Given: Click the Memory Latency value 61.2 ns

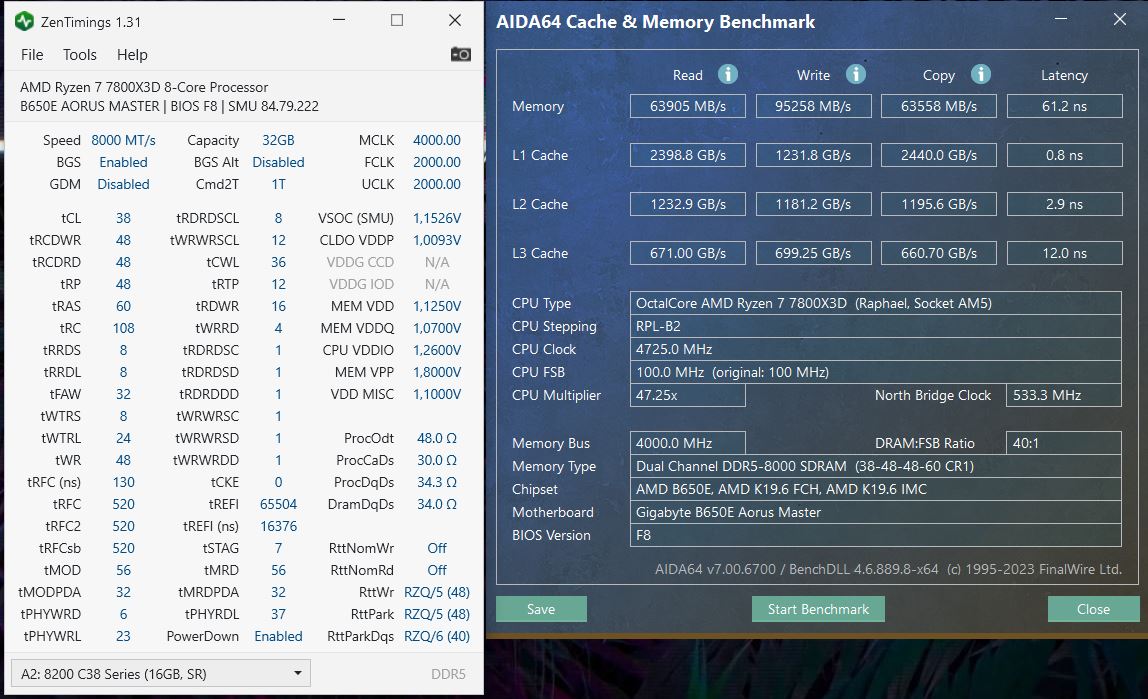Looking at the screenshot, I should click(x=1065, y=106).
